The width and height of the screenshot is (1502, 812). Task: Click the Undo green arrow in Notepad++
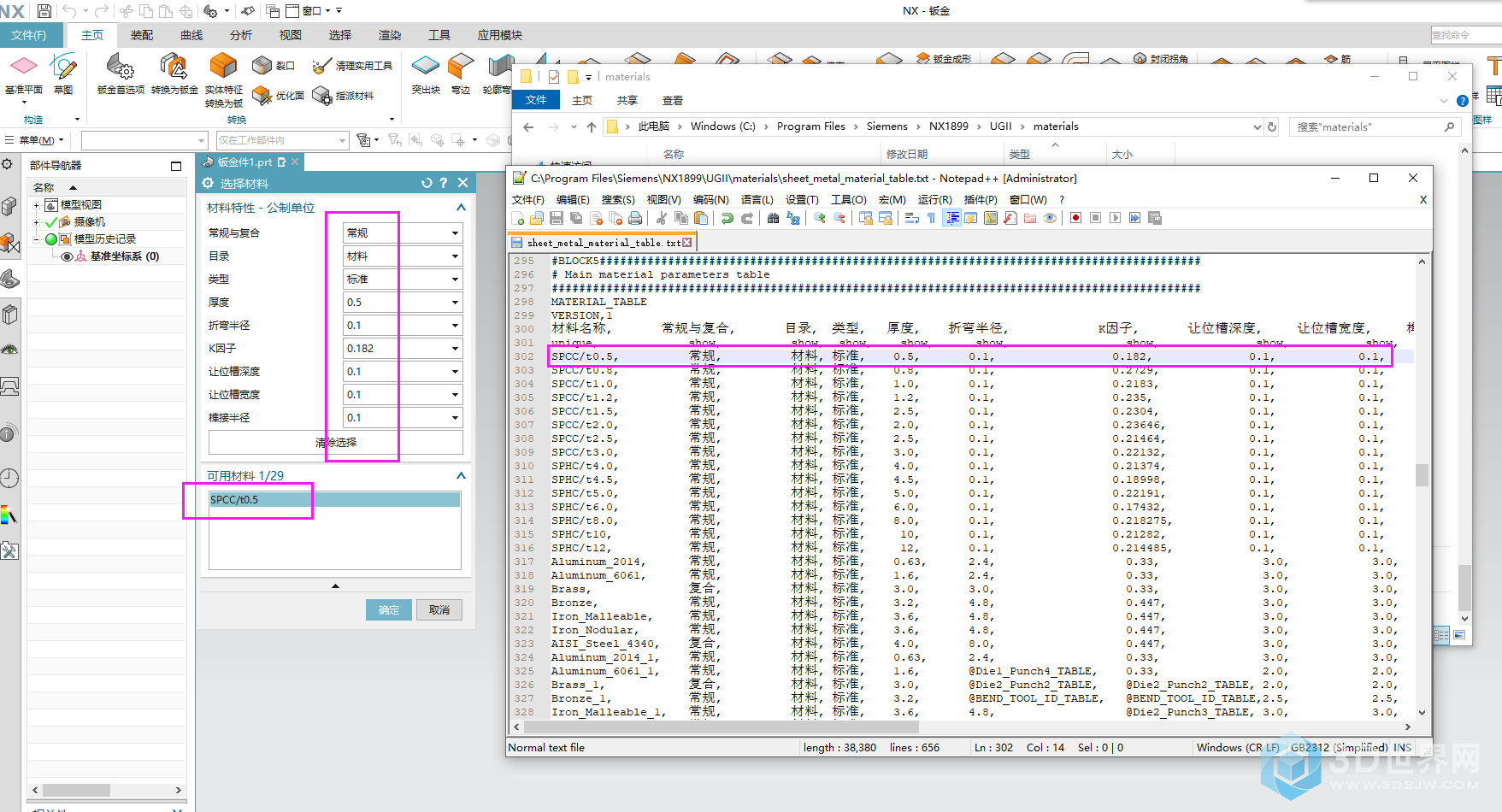click(727, 218)
